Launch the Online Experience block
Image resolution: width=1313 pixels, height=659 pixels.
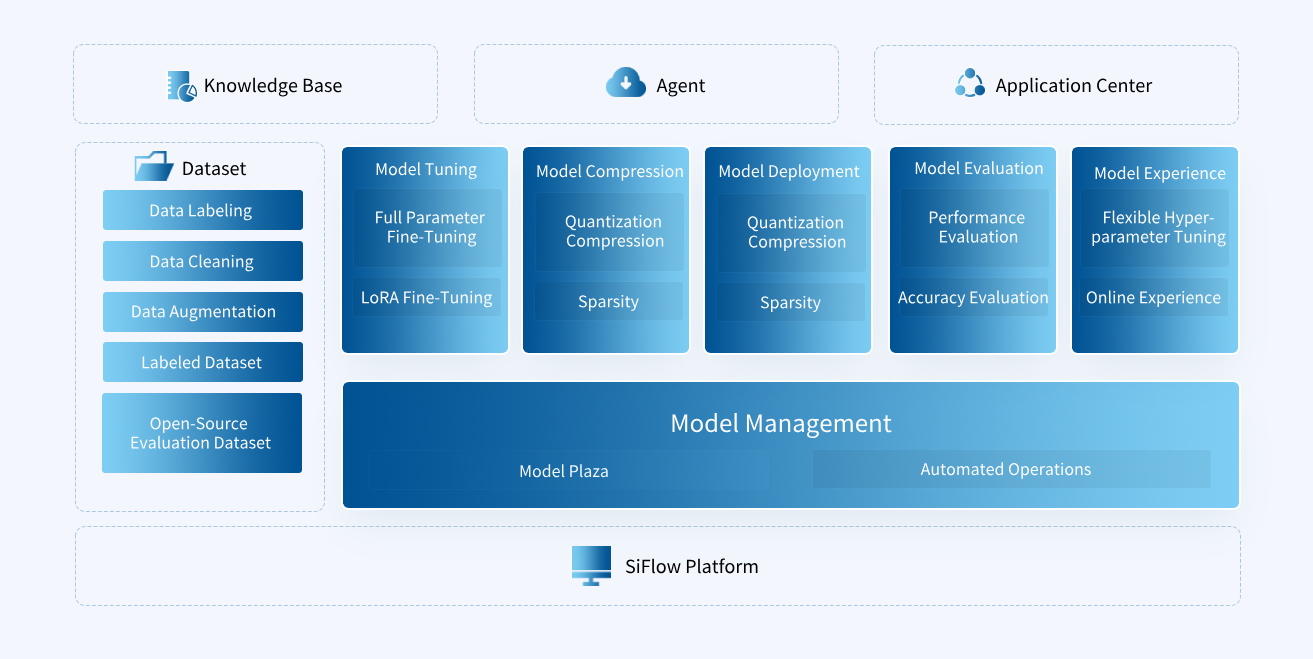click(x=1153, y=298)
